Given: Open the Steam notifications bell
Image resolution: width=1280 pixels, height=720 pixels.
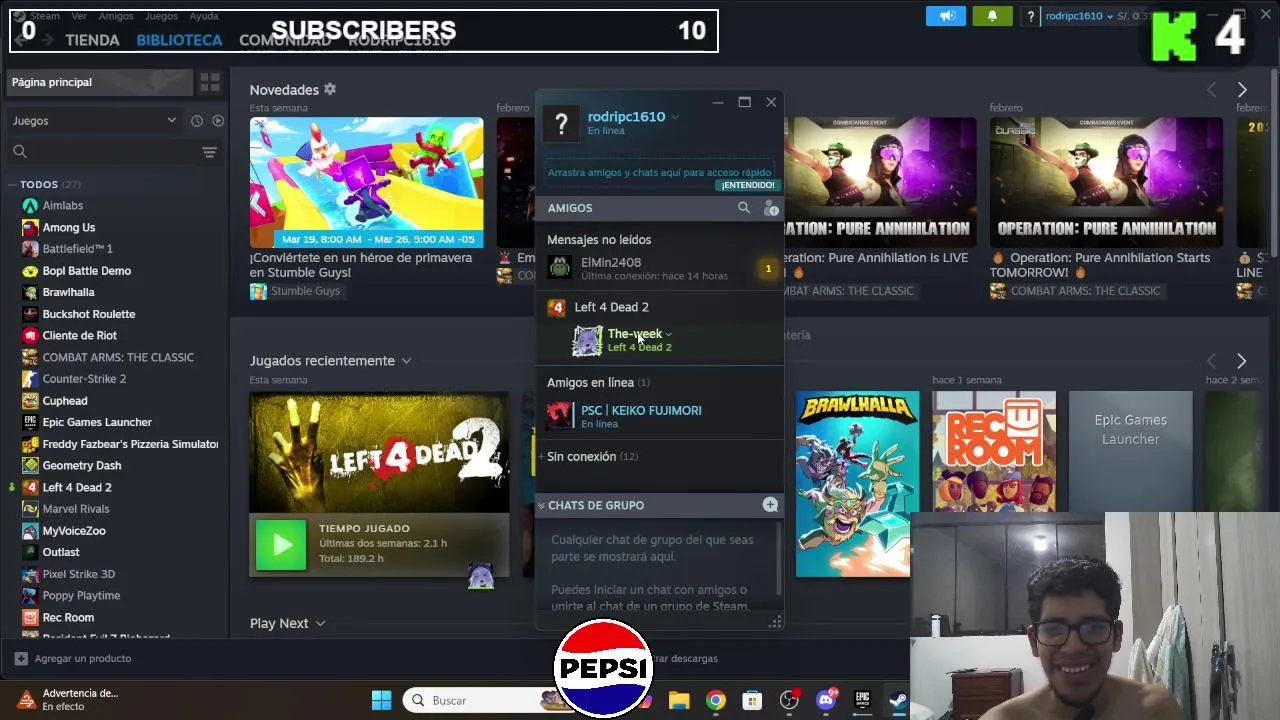Looking at the screenshot, I should 992,16.
